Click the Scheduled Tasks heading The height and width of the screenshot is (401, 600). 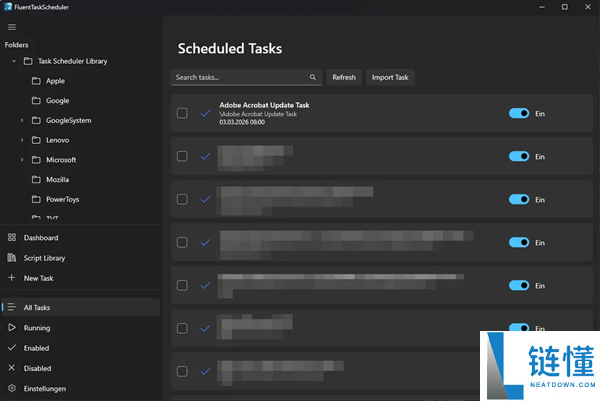point(230,49)
